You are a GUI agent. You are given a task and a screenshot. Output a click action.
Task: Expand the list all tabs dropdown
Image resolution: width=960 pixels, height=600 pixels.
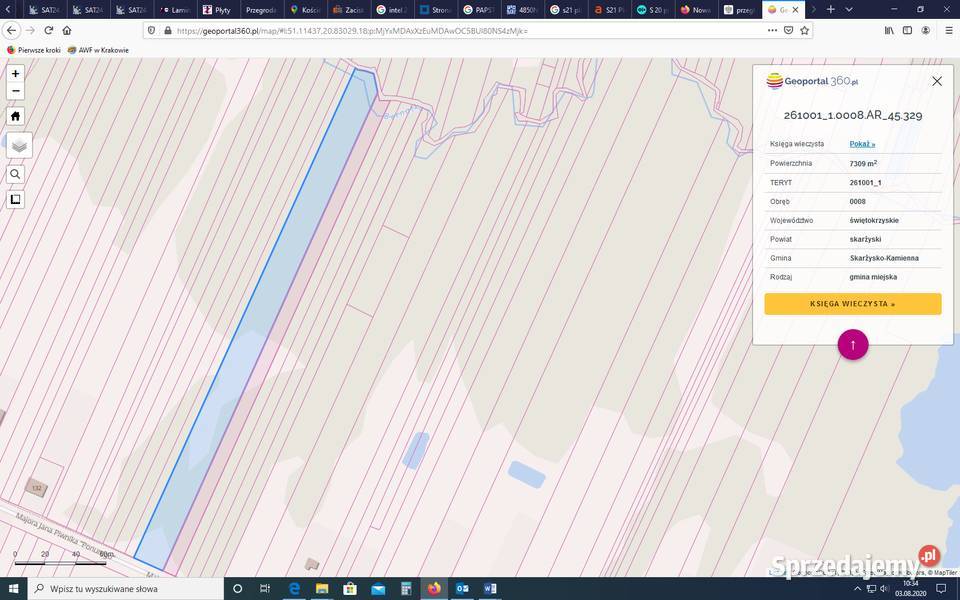click(x=849, y=9)
